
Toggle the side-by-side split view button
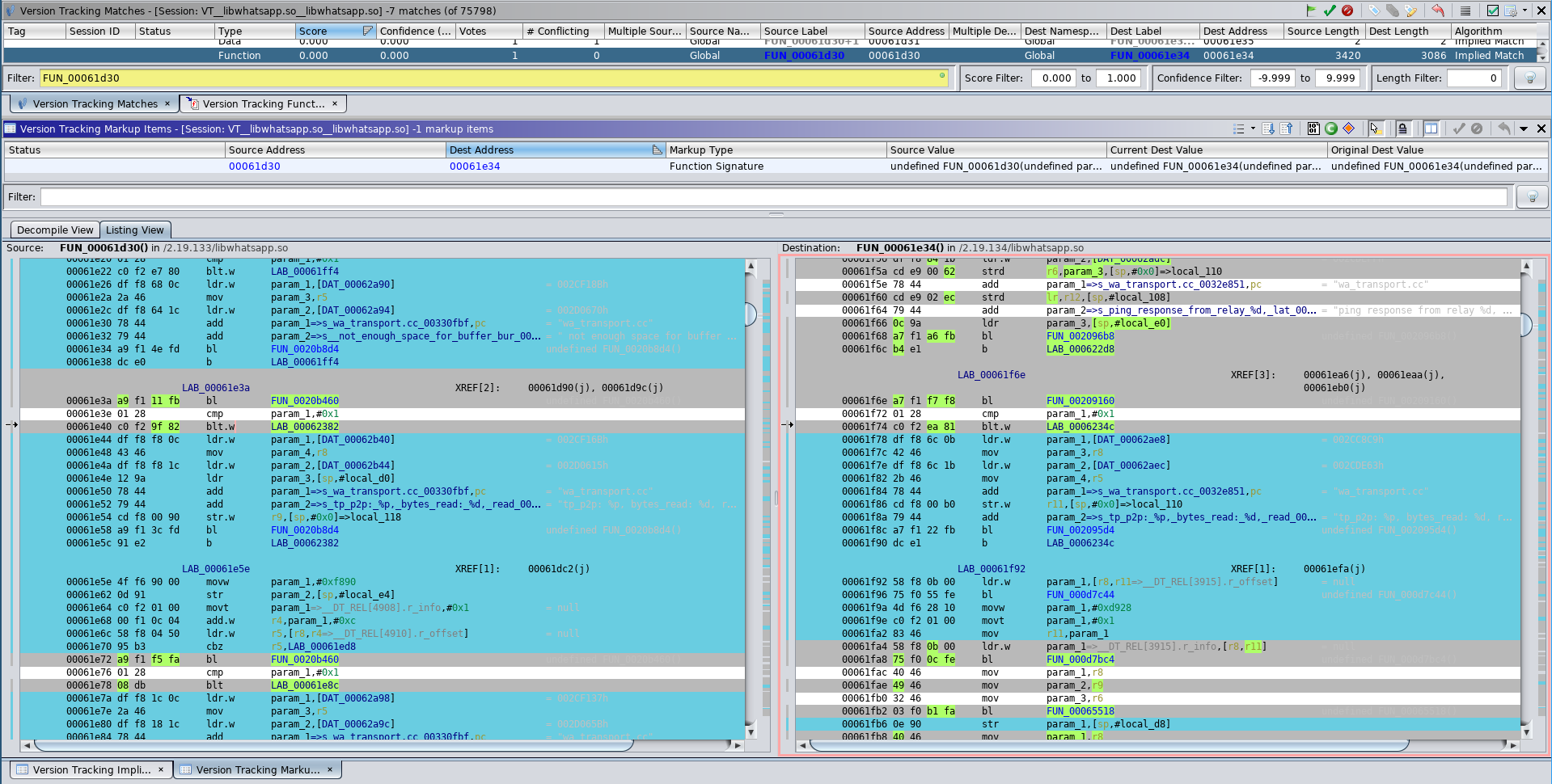point(1431,129)
